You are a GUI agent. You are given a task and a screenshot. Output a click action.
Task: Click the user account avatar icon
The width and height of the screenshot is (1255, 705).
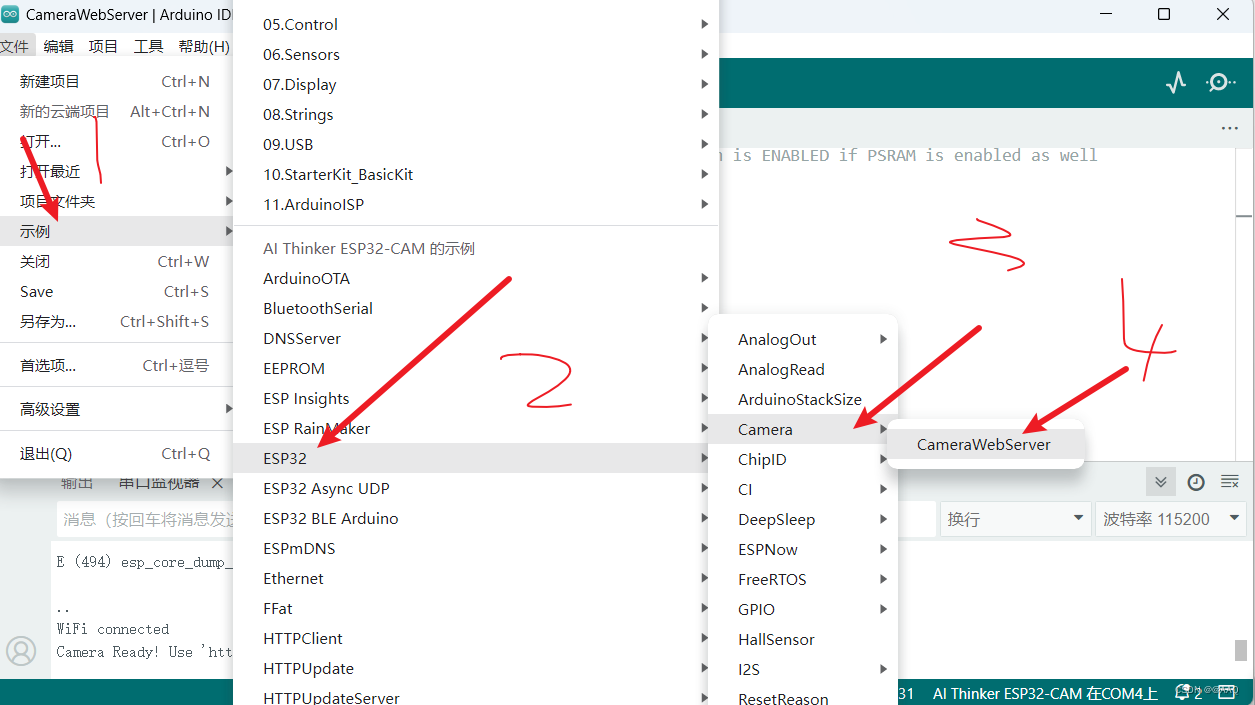pyautogui.click(x=21, y=651)
